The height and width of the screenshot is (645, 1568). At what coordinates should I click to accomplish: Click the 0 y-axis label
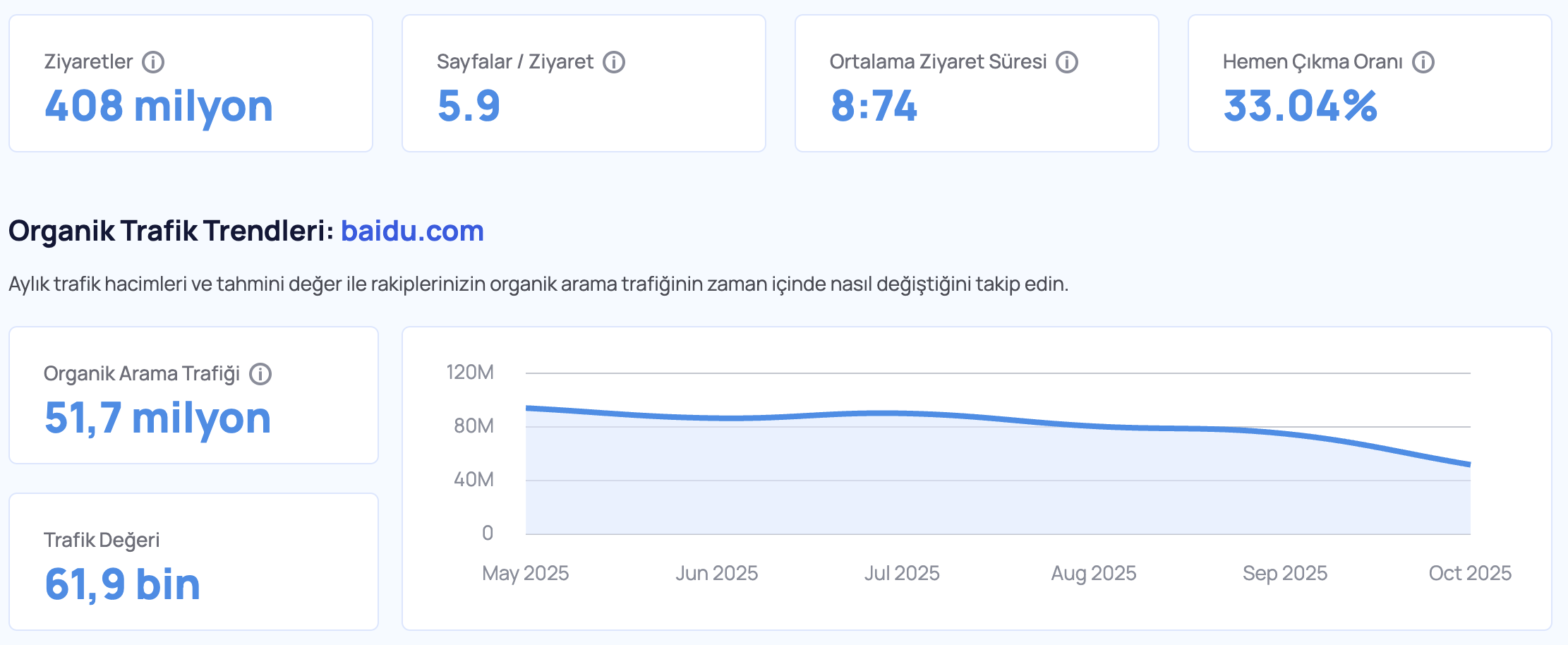tap(488, 534)
